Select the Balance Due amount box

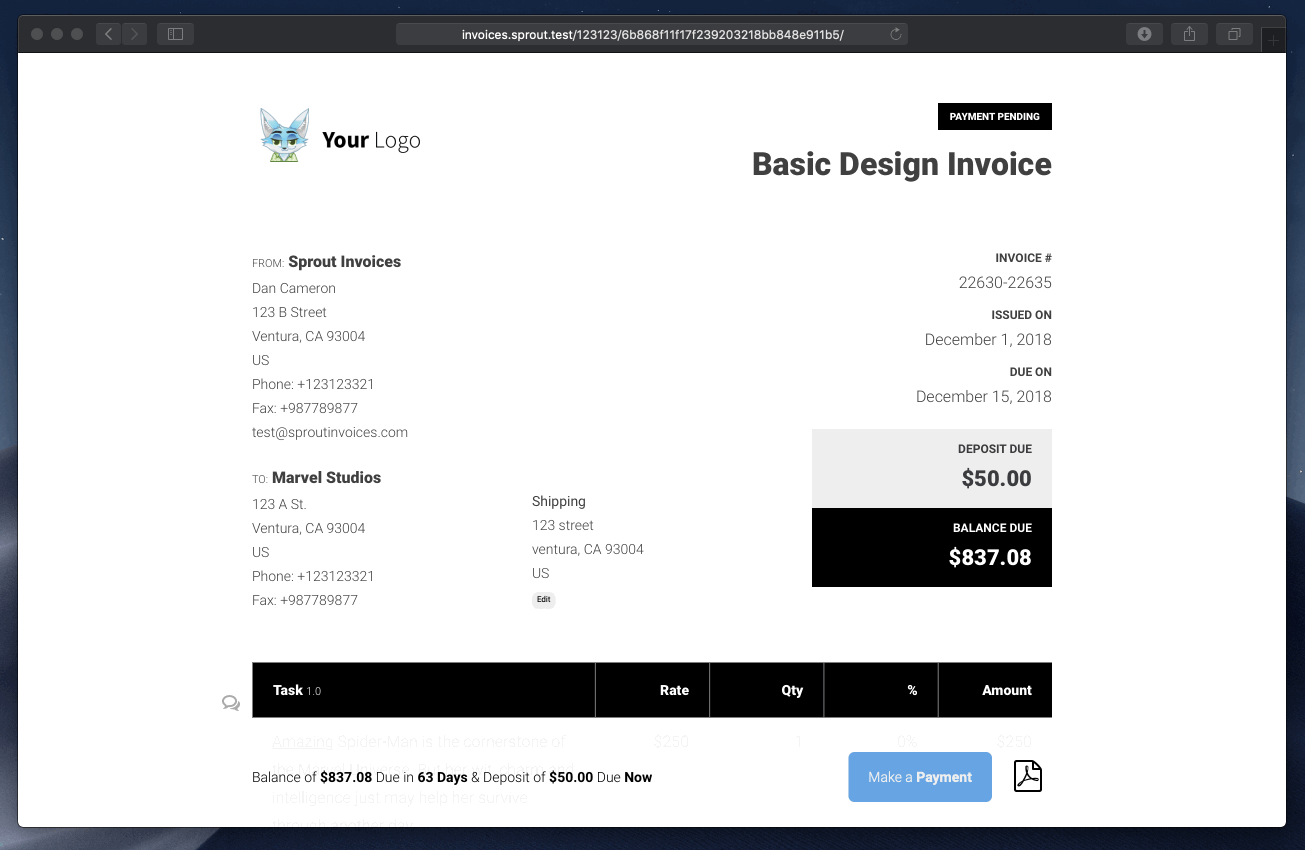coord(931,547)
